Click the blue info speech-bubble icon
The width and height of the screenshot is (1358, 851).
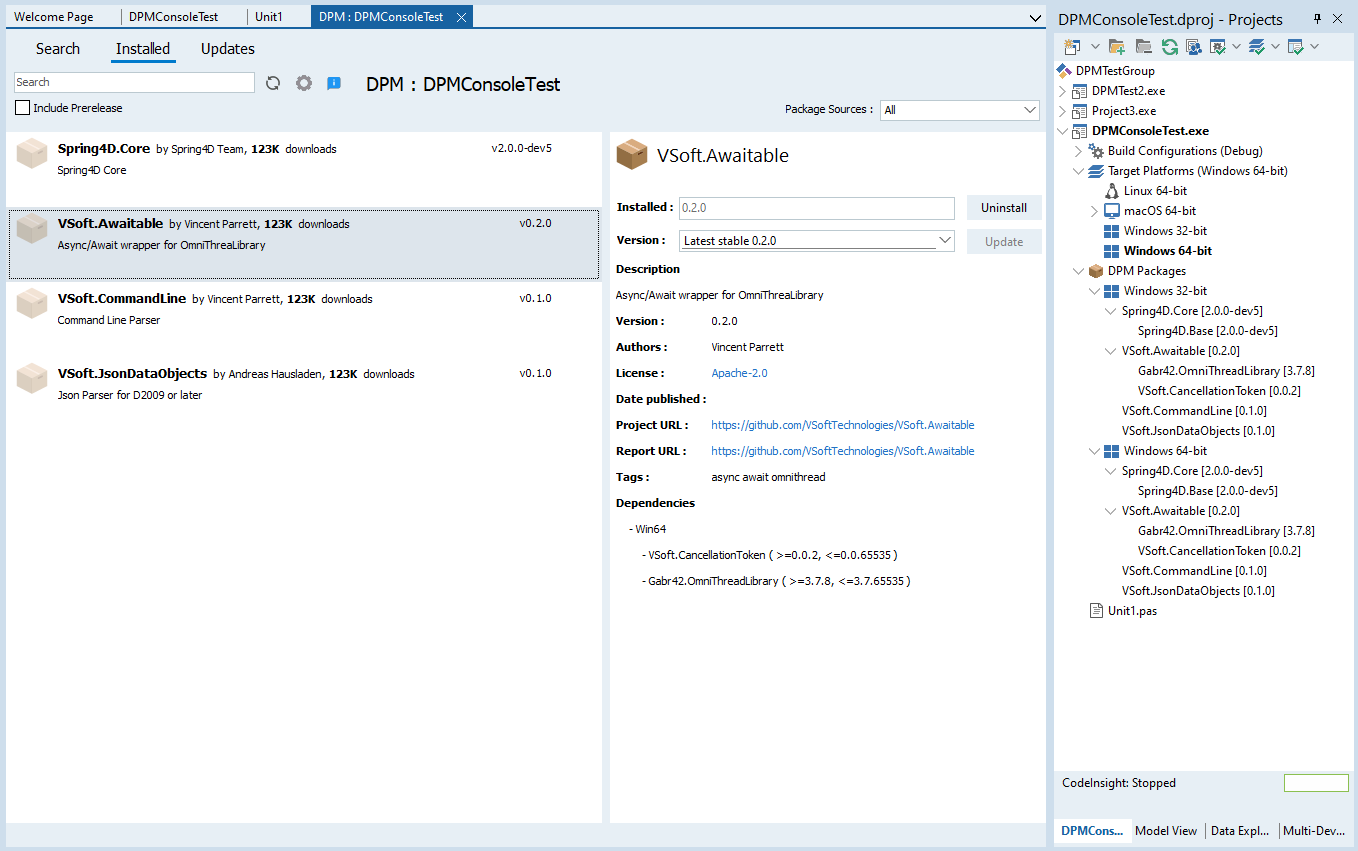pyautogui.click(x=334, y=83)
